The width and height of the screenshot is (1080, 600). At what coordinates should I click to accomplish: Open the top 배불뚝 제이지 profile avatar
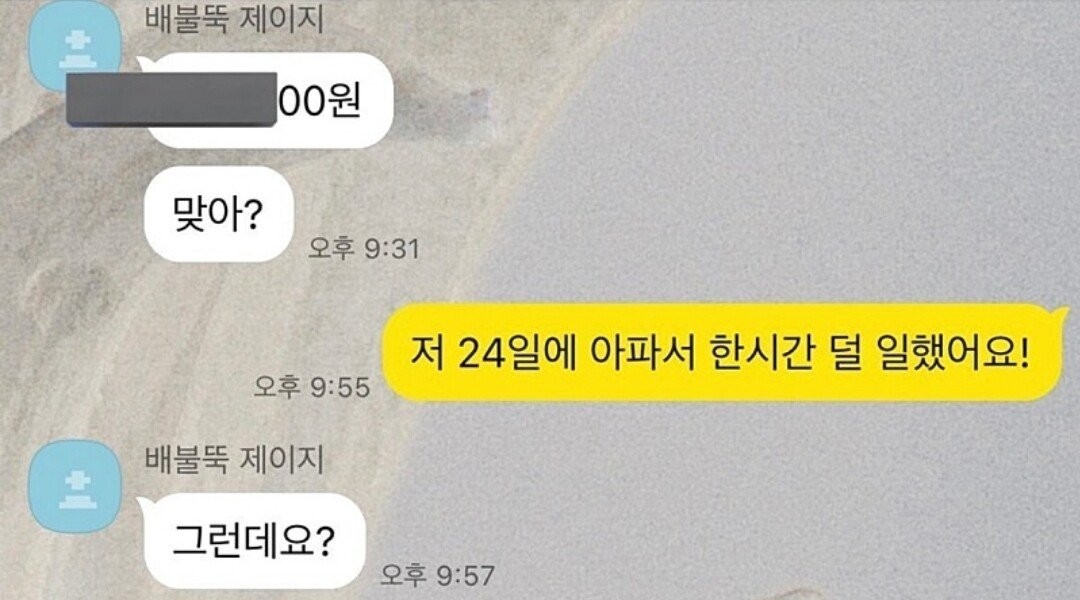74,47
